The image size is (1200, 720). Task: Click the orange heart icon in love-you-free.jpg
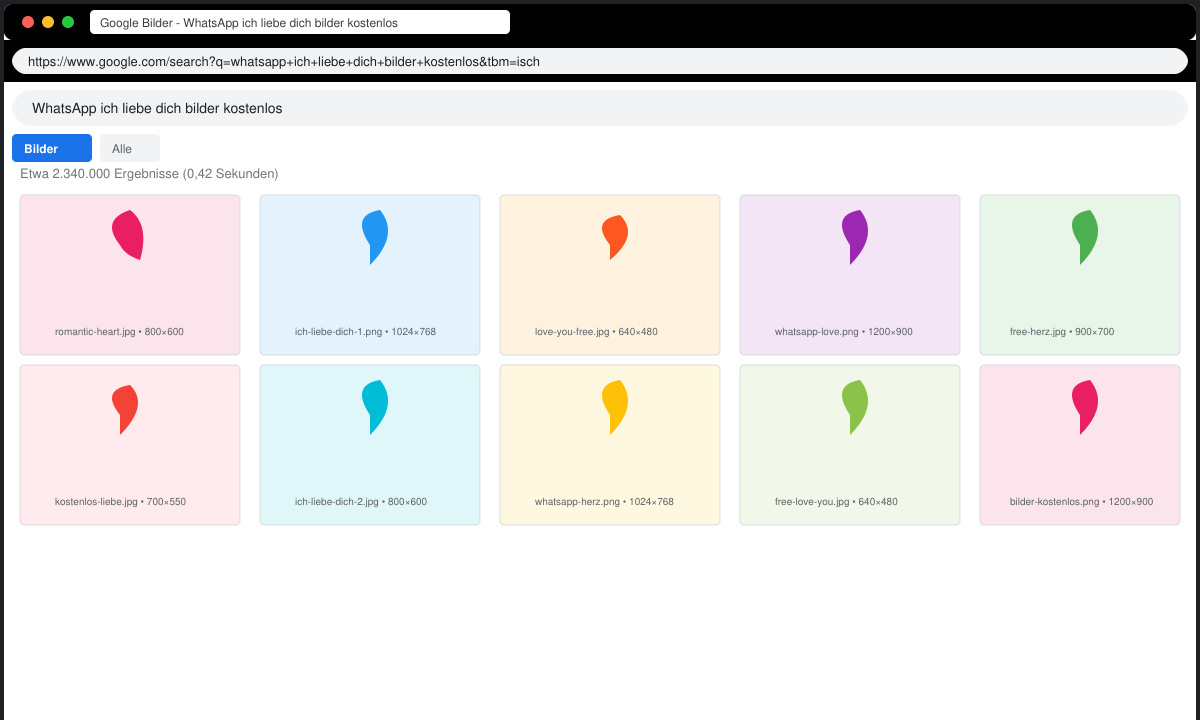point(614,237)
